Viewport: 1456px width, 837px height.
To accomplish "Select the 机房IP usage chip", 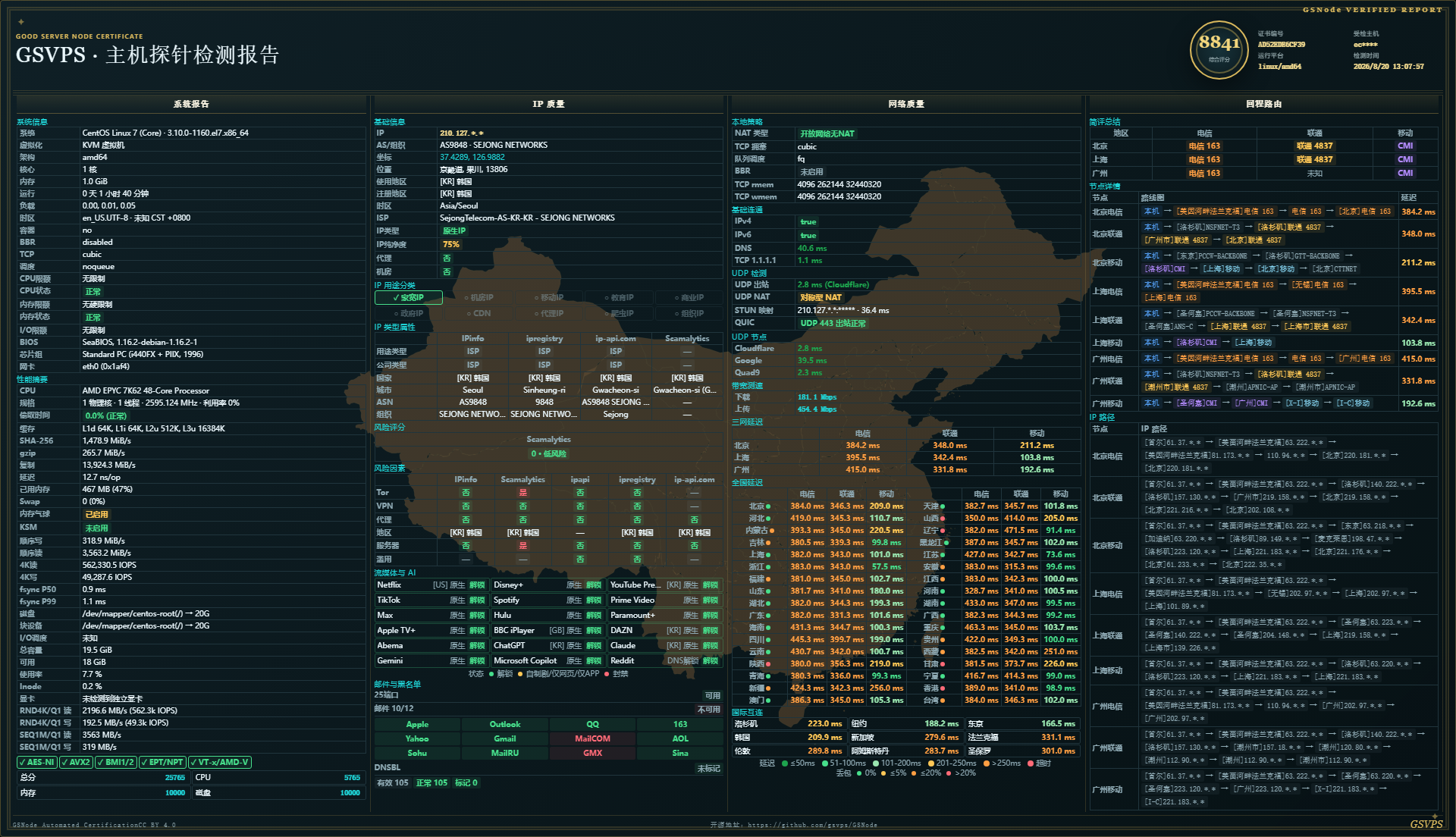I will click(479, 298).
